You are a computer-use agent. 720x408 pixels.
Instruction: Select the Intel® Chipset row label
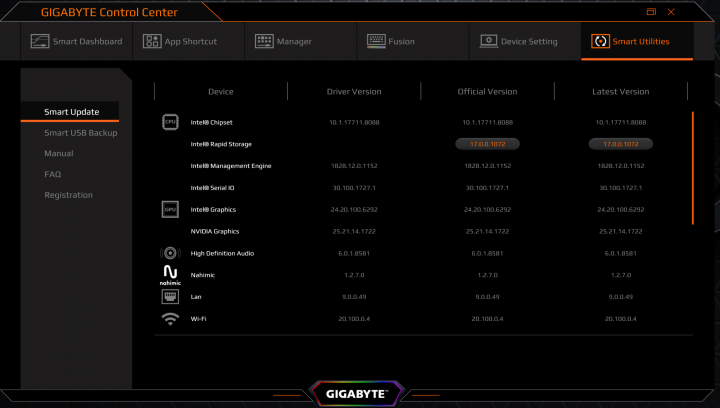coord(211,123)
